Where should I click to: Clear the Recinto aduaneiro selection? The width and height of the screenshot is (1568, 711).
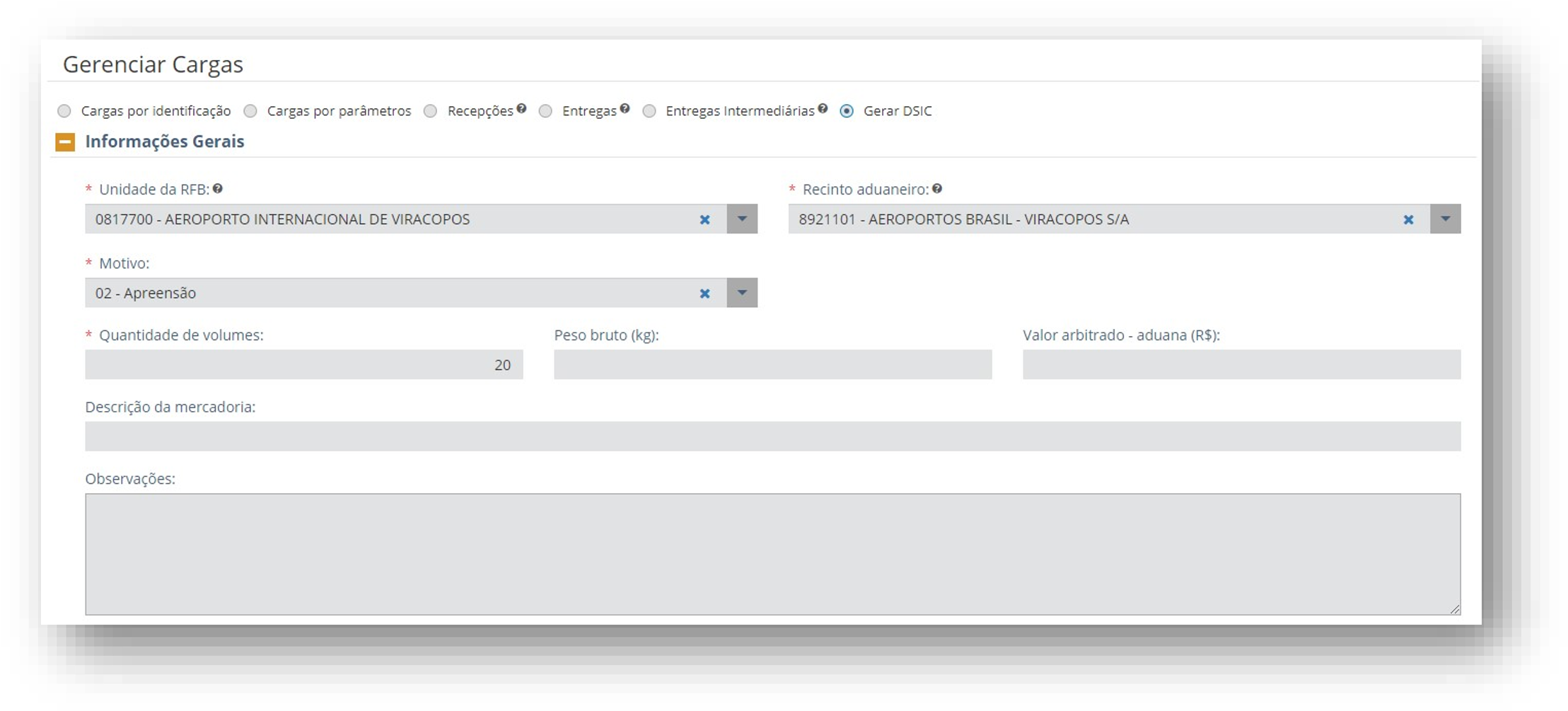tap(1408, 220)
